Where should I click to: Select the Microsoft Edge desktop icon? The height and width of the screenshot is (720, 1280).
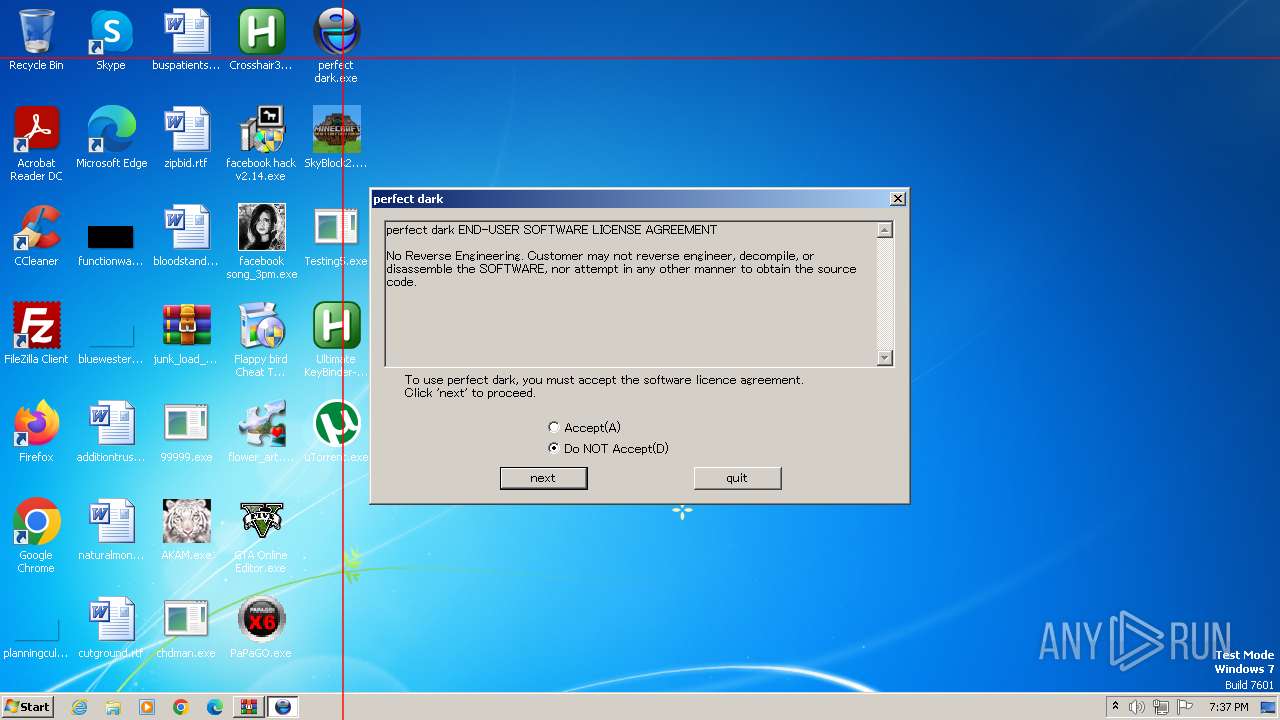[111, 138]
